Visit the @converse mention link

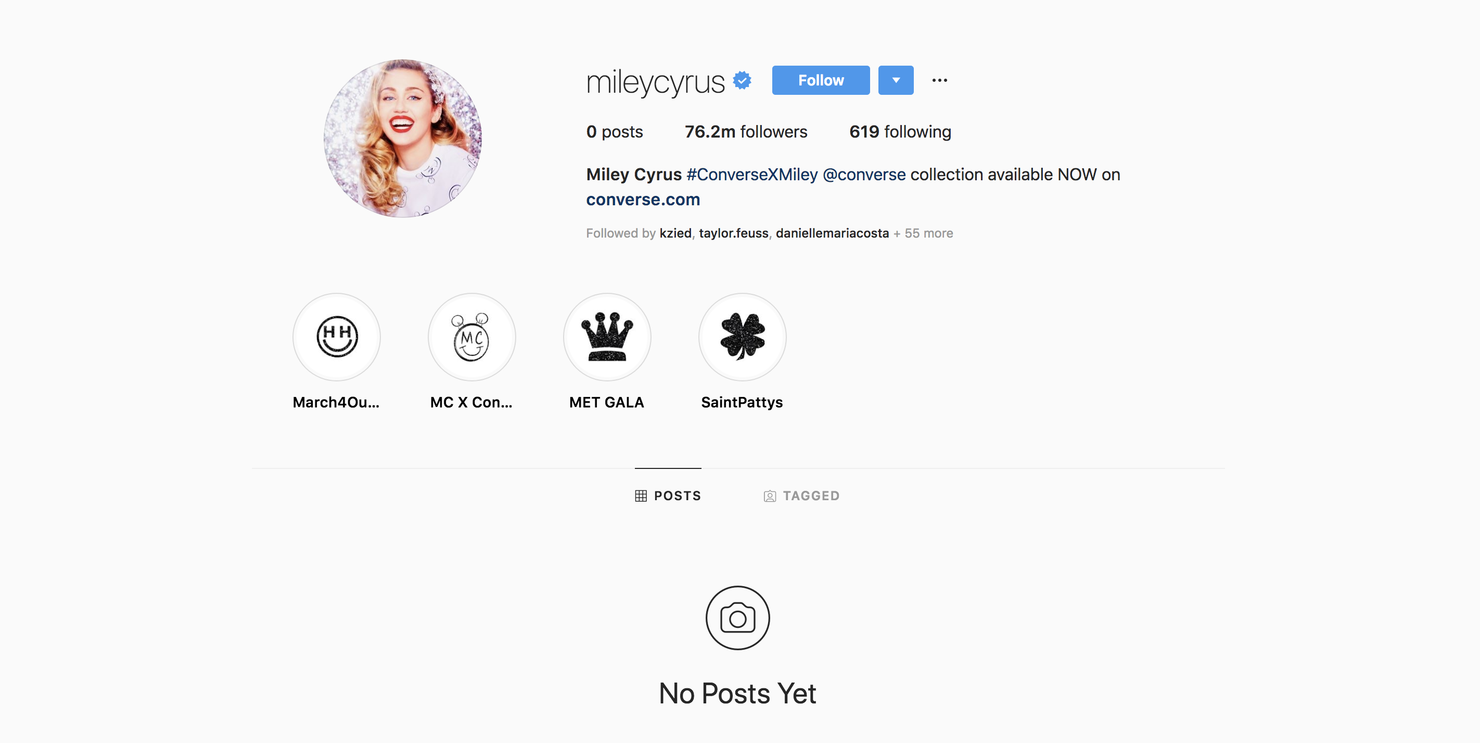pos(864,174)
